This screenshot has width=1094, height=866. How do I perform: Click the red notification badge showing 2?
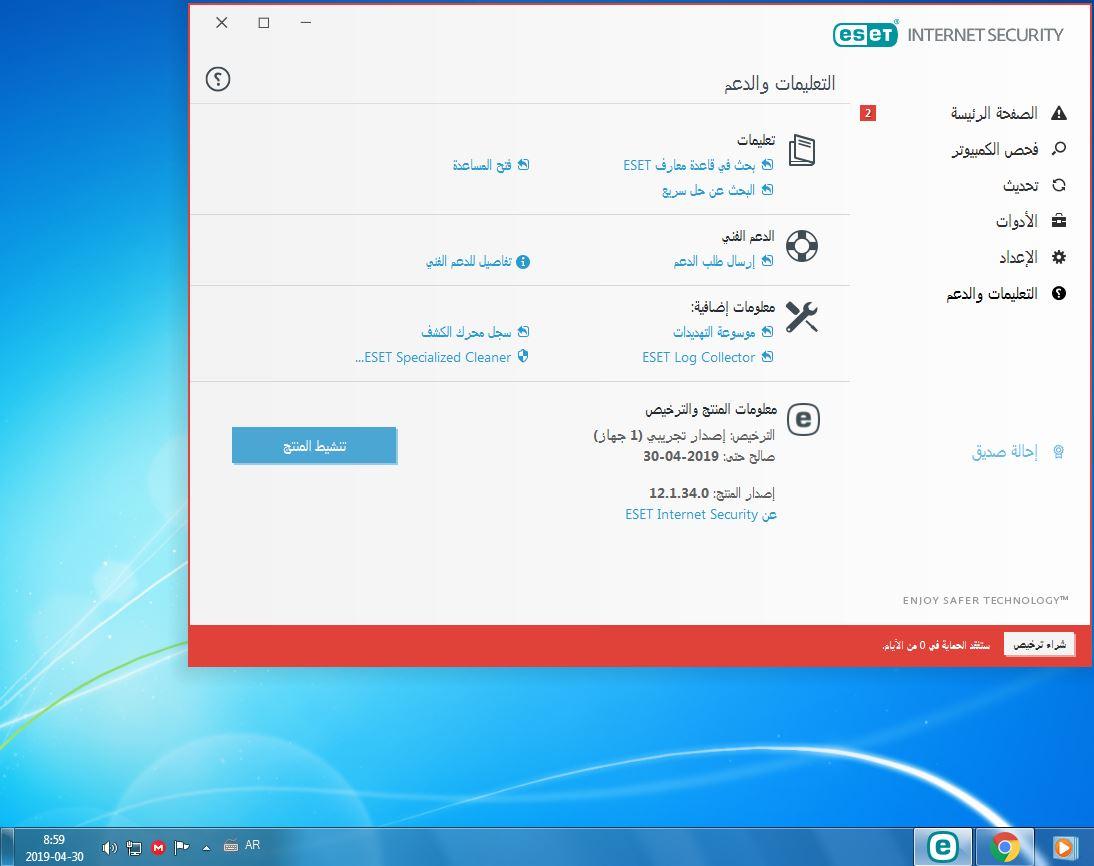pyautogui.click(x=867, y=113)
